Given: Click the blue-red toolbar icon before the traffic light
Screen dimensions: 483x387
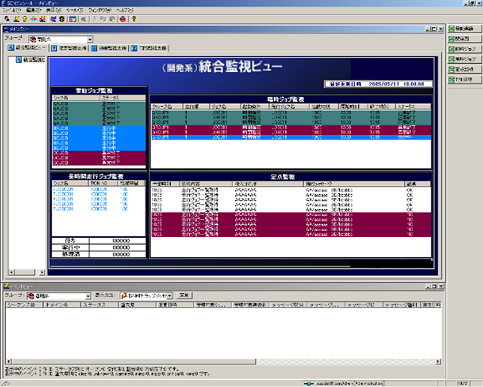Looking at the screenshot, I should click(x=53, y=19).
